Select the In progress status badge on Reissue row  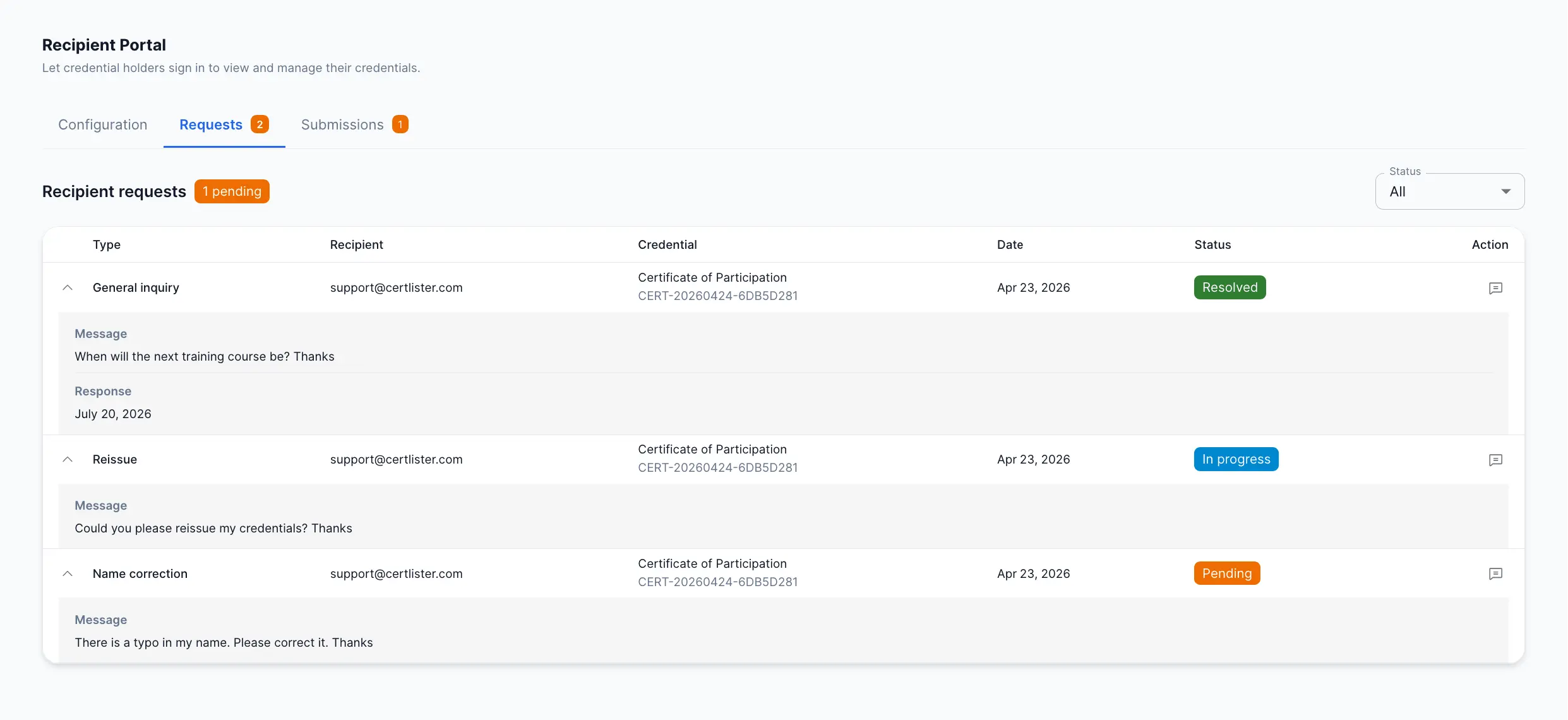point(1236,459)
